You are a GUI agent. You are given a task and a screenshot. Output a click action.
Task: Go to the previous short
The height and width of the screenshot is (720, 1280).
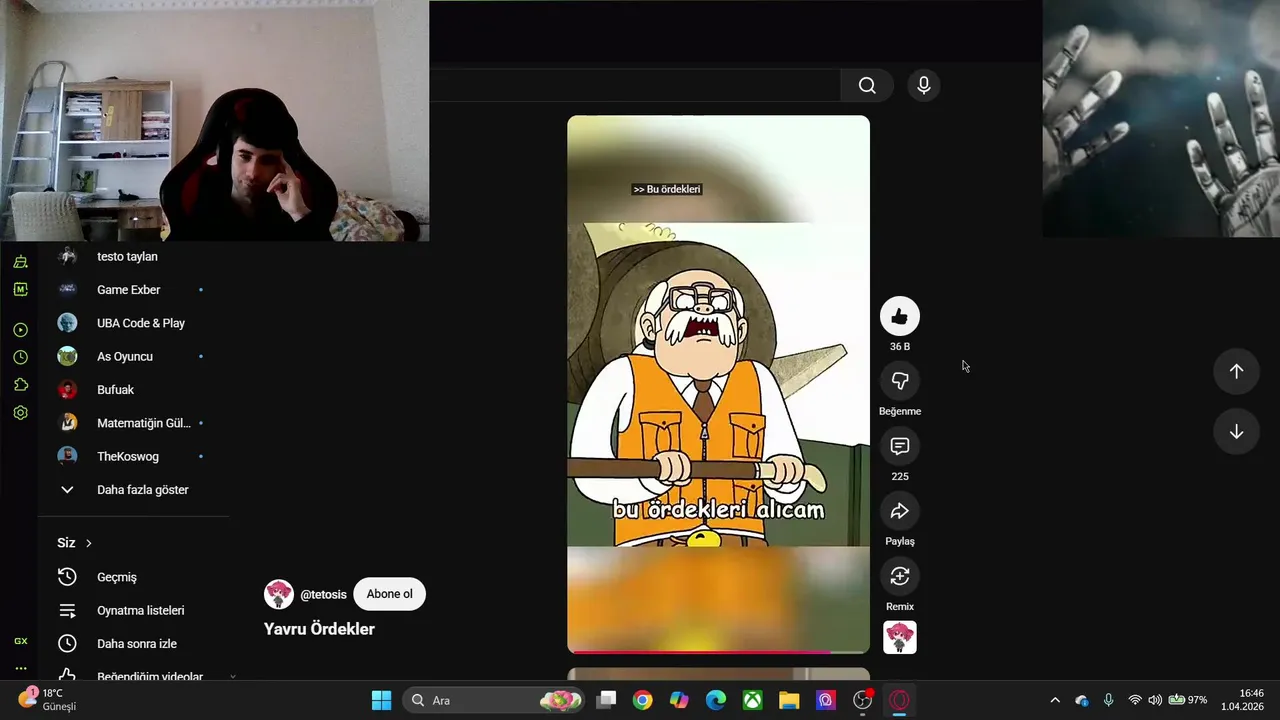[1236, 371]
